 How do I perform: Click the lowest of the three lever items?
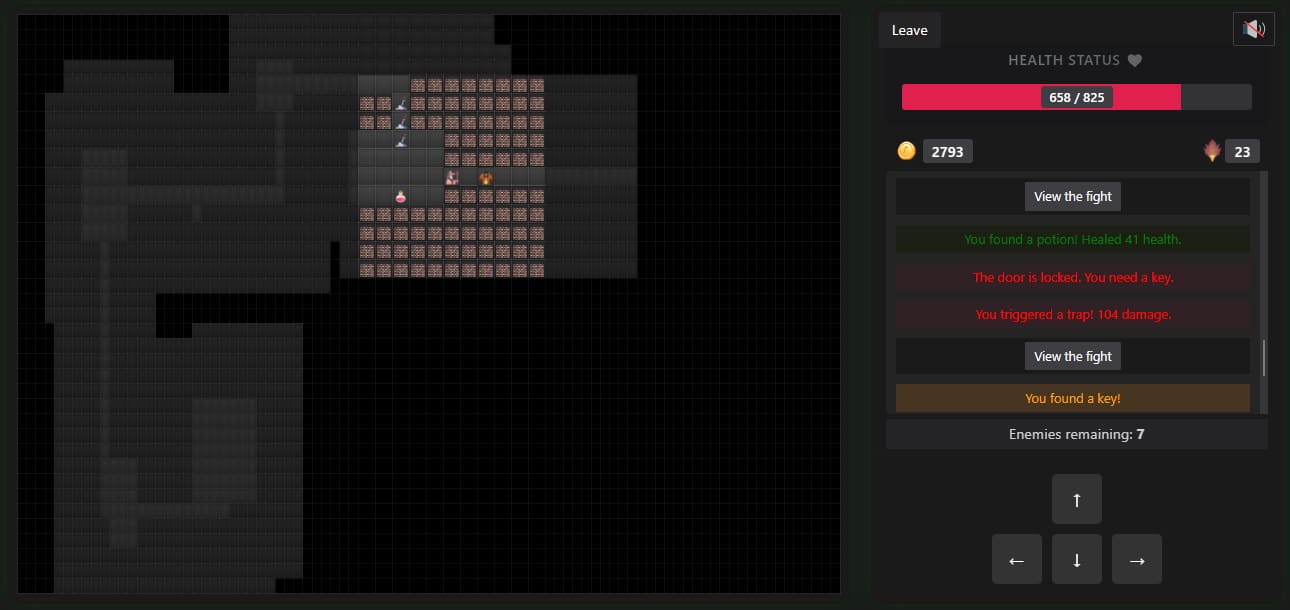click(x=401, y=141)
